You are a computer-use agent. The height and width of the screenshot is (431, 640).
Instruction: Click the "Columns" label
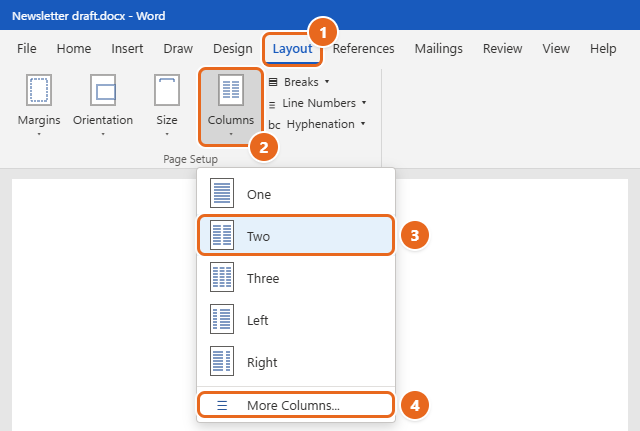coord(231,120)
